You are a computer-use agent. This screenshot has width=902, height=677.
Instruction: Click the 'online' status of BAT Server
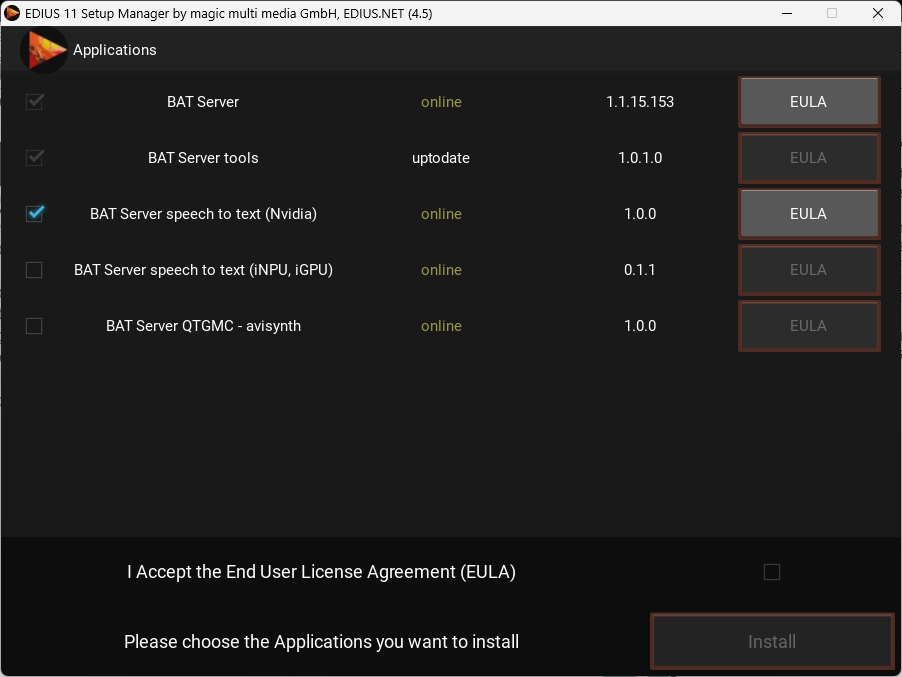click(441, 102)
